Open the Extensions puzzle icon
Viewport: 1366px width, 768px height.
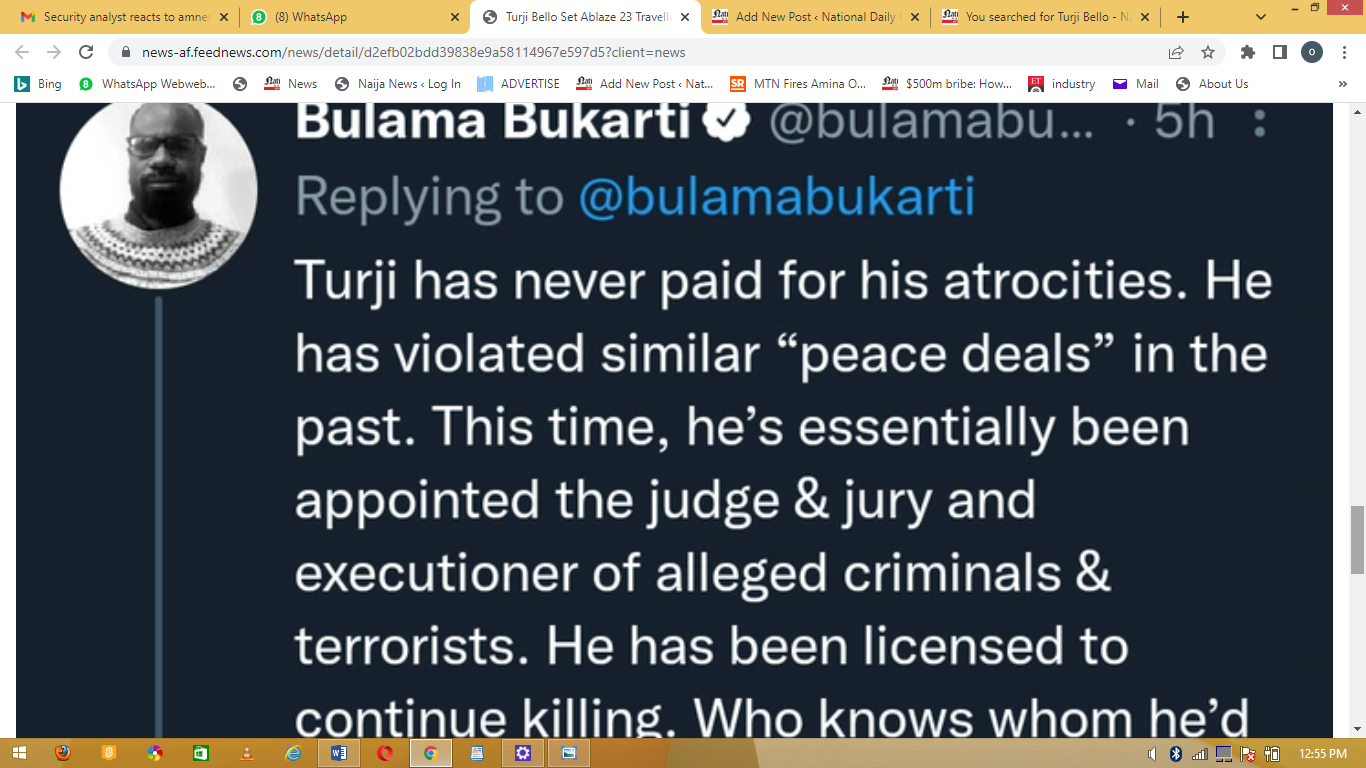tap(1247, 52)
